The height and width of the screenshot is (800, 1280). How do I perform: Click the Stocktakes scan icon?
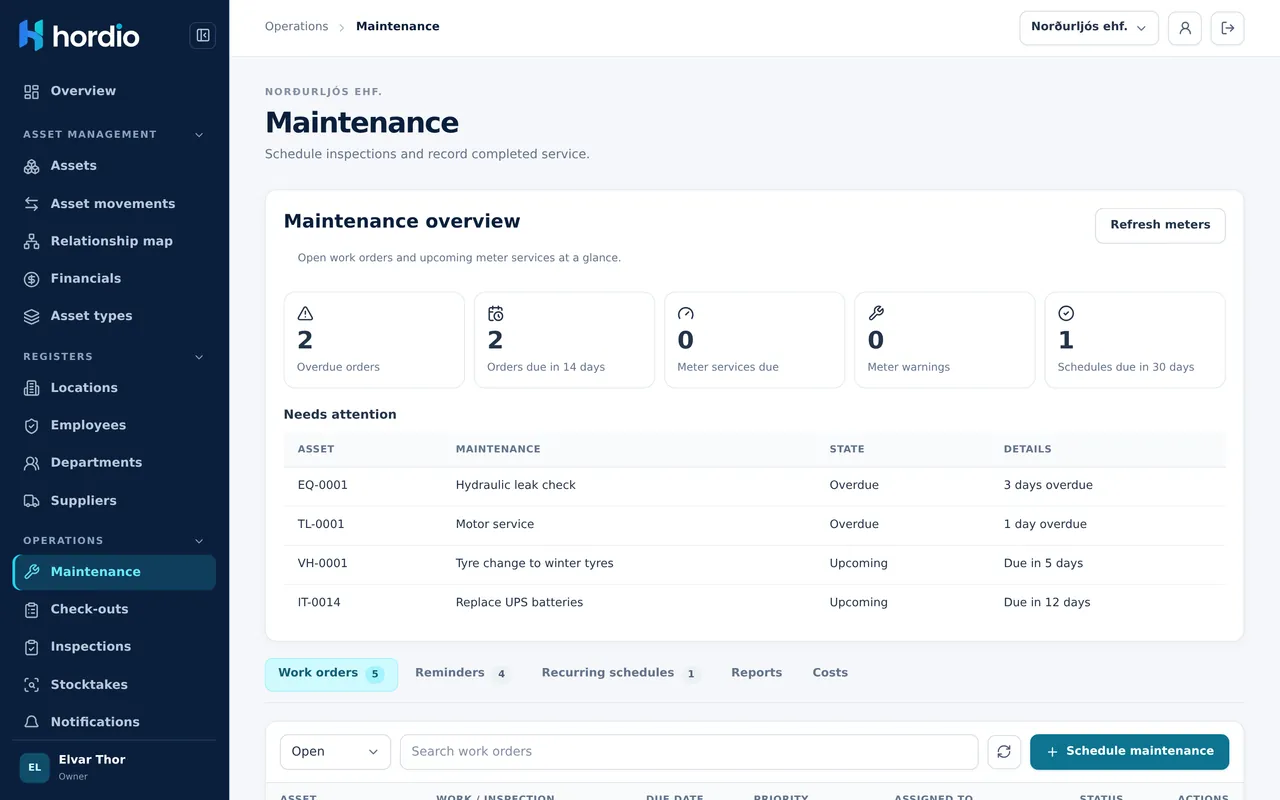[32, 685]
